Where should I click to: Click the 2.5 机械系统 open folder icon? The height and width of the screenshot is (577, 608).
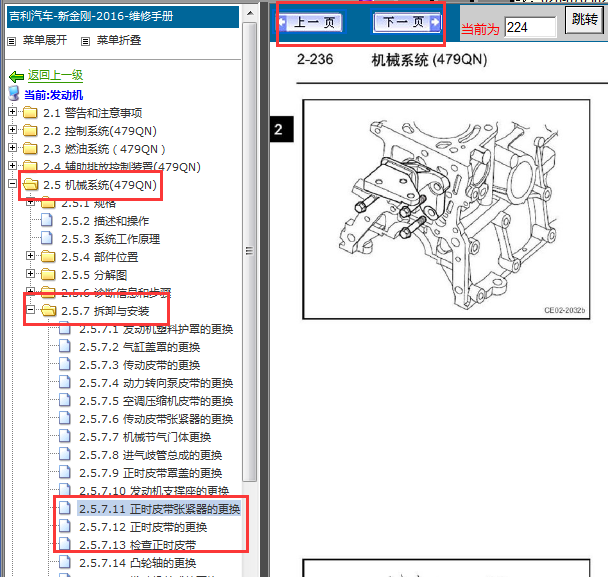(31, 185)
